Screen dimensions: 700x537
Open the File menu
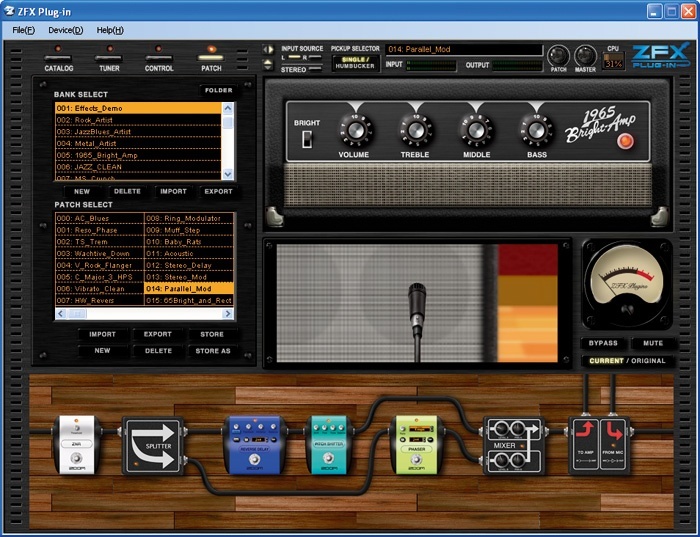23,30
